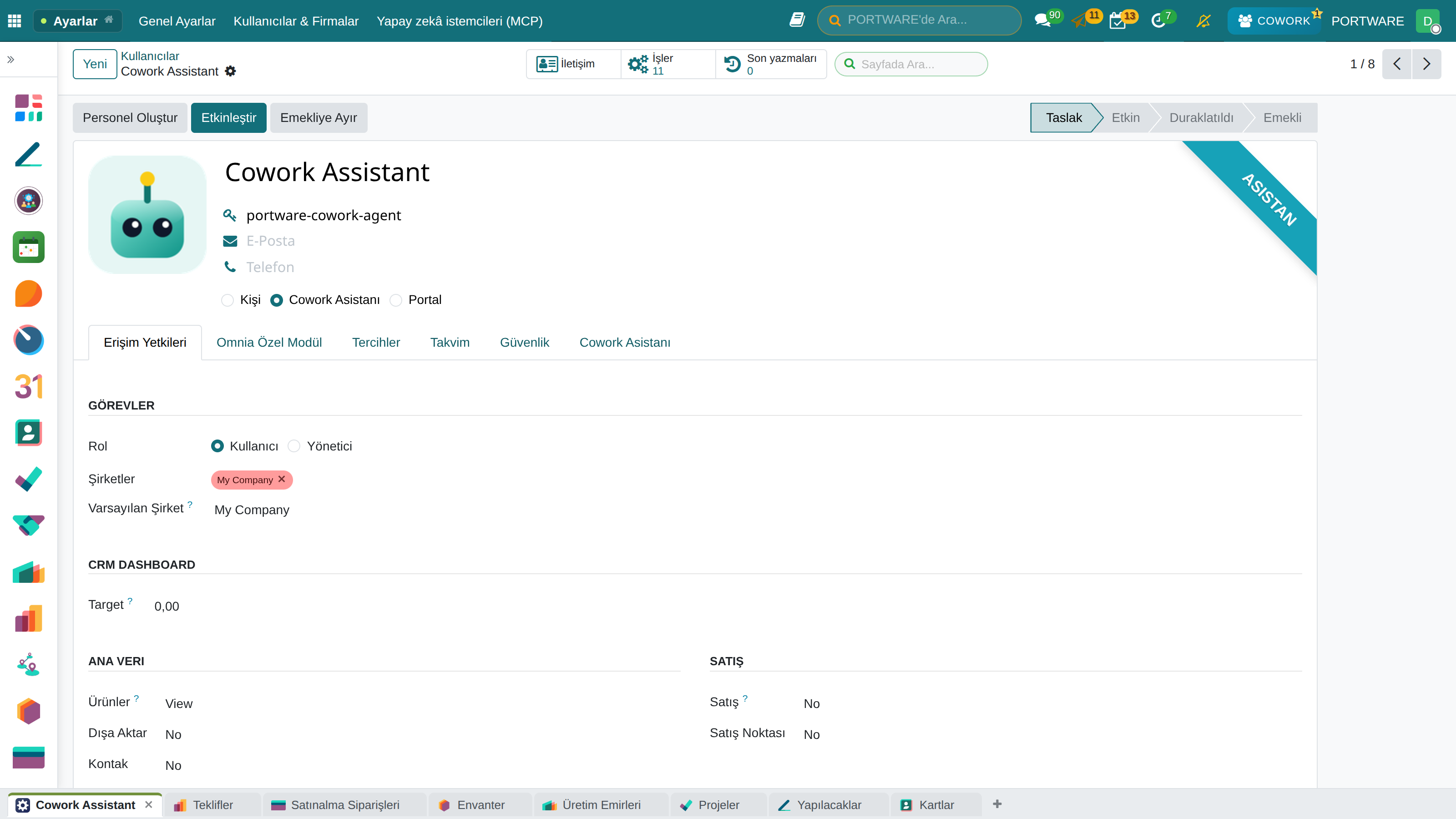Expand the left sidebar with double chevron

tap(11, 59)
